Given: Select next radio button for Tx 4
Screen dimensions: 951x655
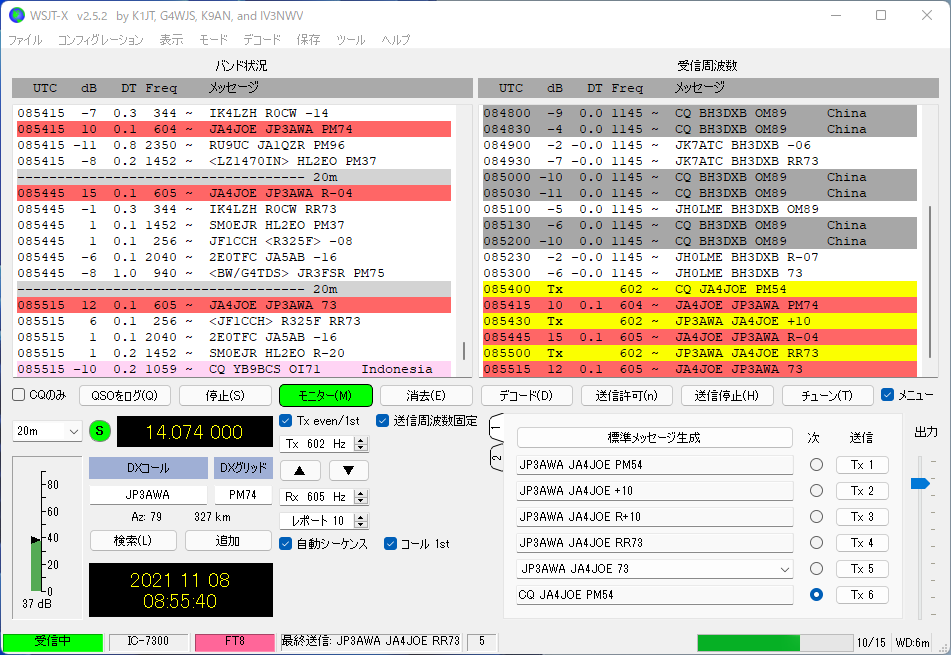Looking at the screenshot, I should pyautogui.click(x=816, y=543).
